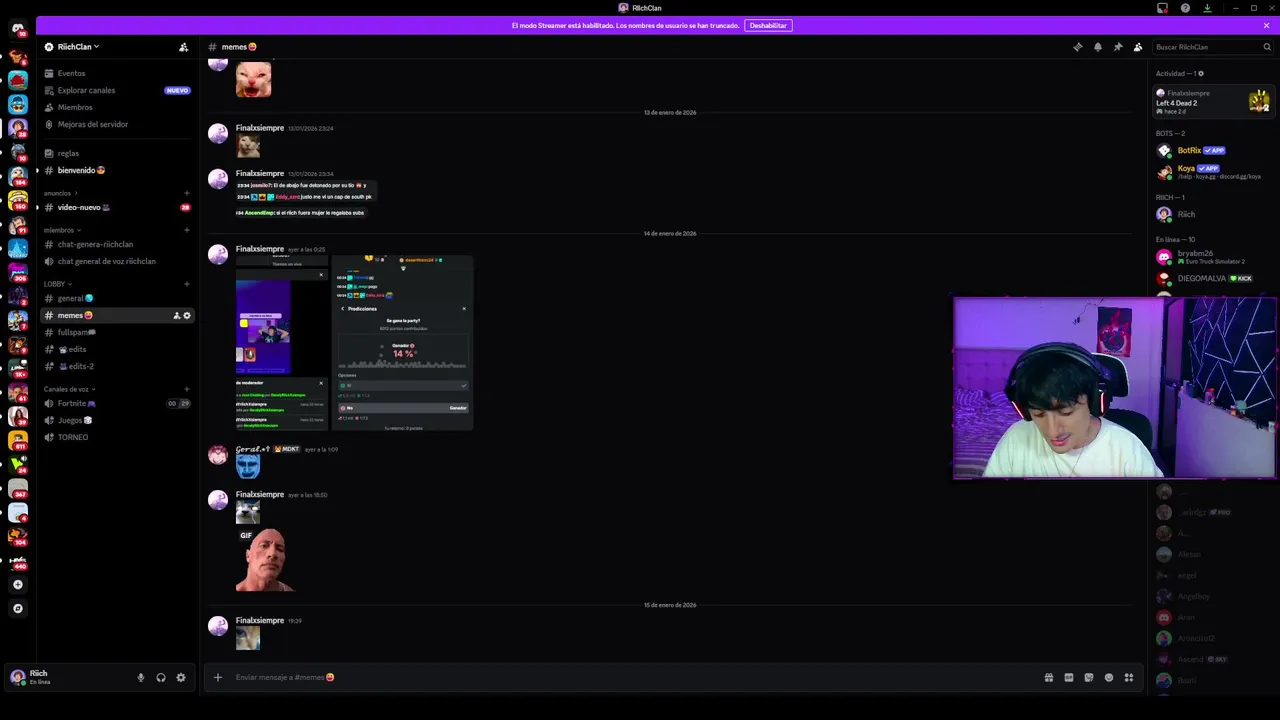
Task: Open threads icon in channel header
Action: pyautogui.click(x=1078, y=47)
